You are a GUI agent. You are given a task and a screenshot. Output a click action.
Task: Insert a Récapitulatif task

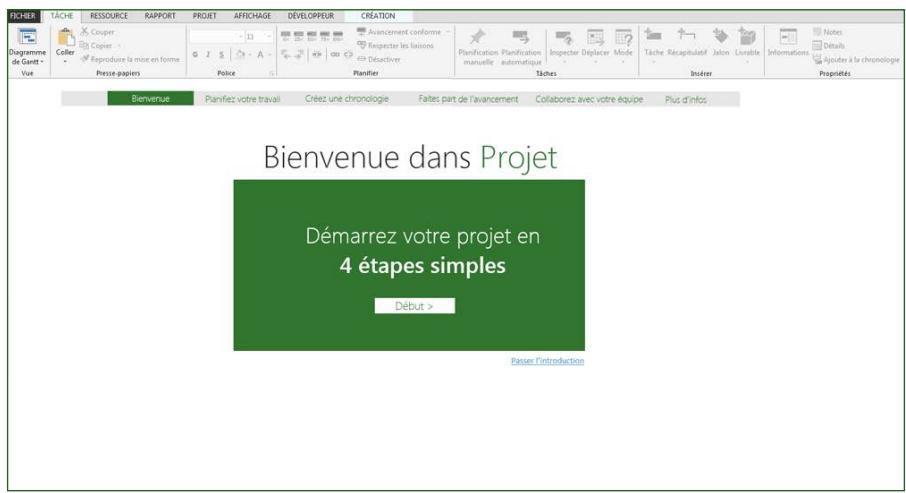pos(686,42)
